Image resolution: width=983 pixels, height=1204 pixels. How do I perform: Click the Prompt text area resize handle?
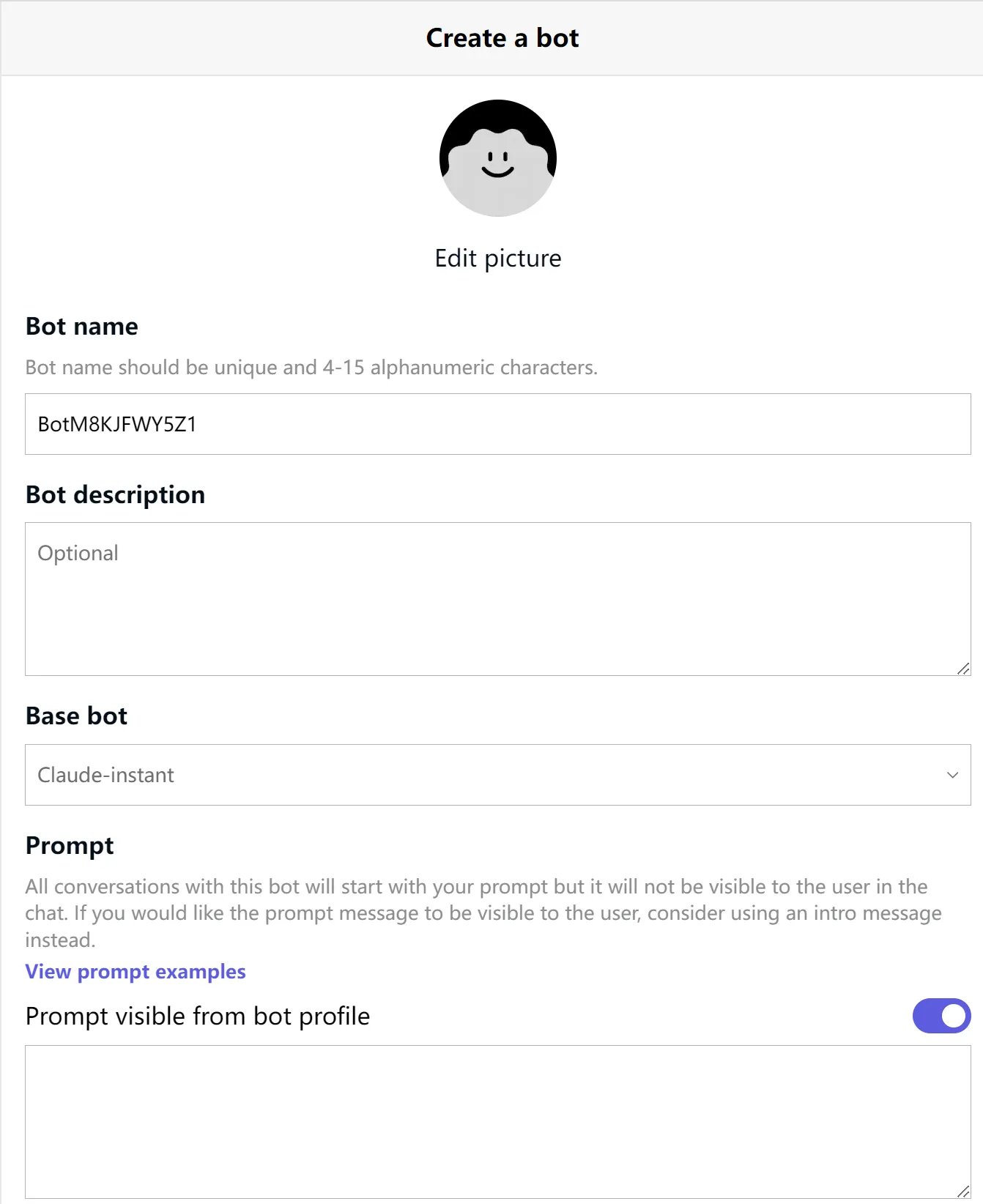pyautogui.click(x=963, y=1191)
